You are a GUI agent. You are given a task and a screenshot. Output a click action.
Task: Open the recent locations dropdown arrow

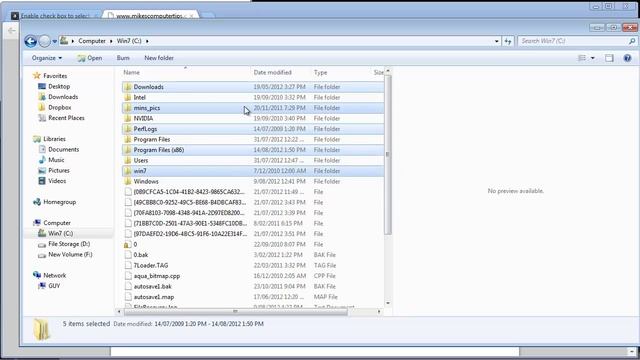55,41
